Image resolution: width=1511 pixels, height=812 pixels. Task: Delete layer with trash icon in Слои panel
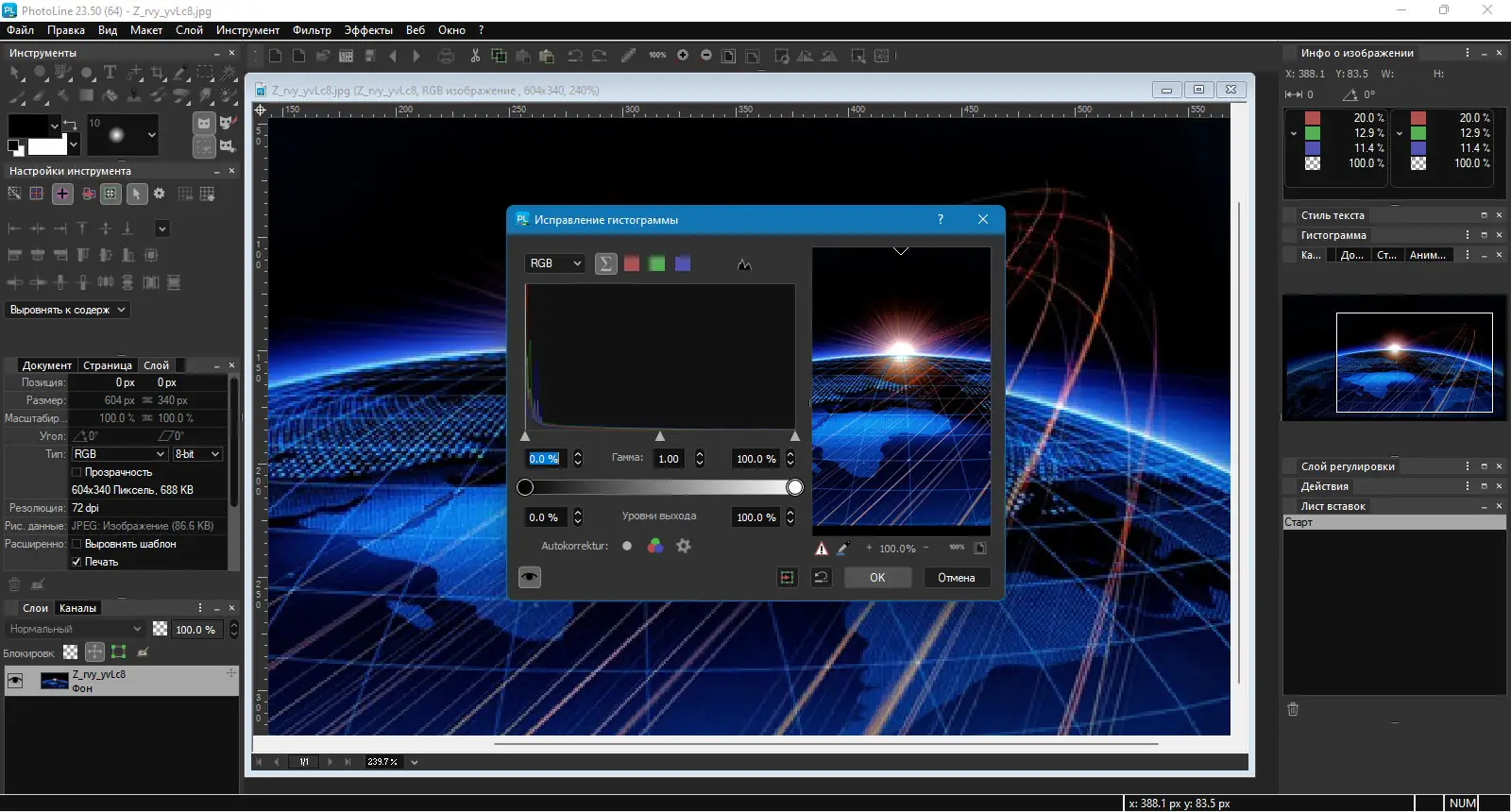tap(14, 584)
